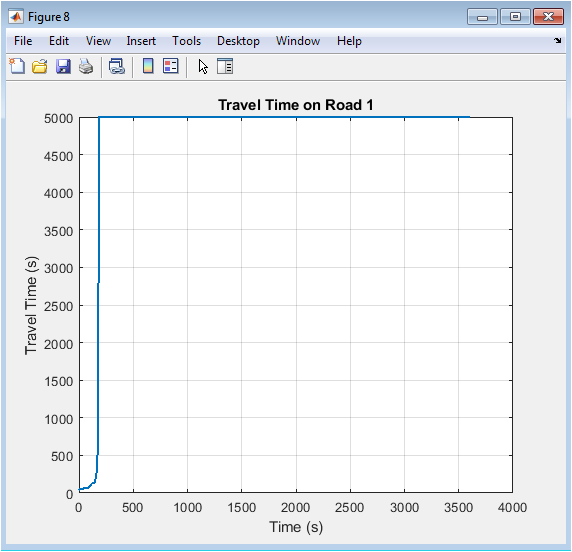Toggle the Edit Plot arrow tool

click(203, 66)
